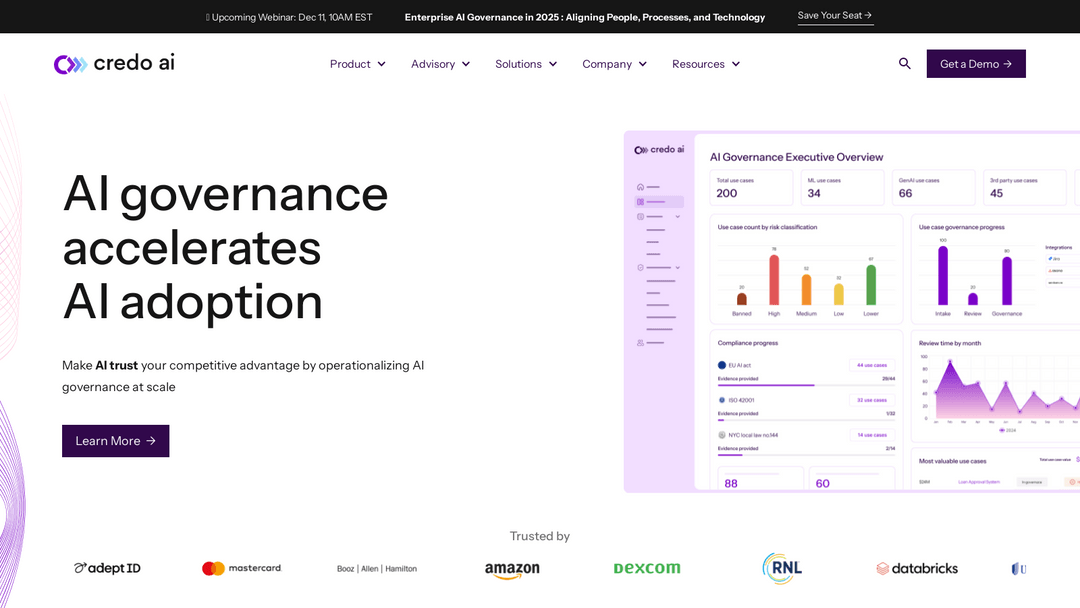Expand the Company menu chevron
This screenshot has height=608, width=1080.
click(643, 64)
